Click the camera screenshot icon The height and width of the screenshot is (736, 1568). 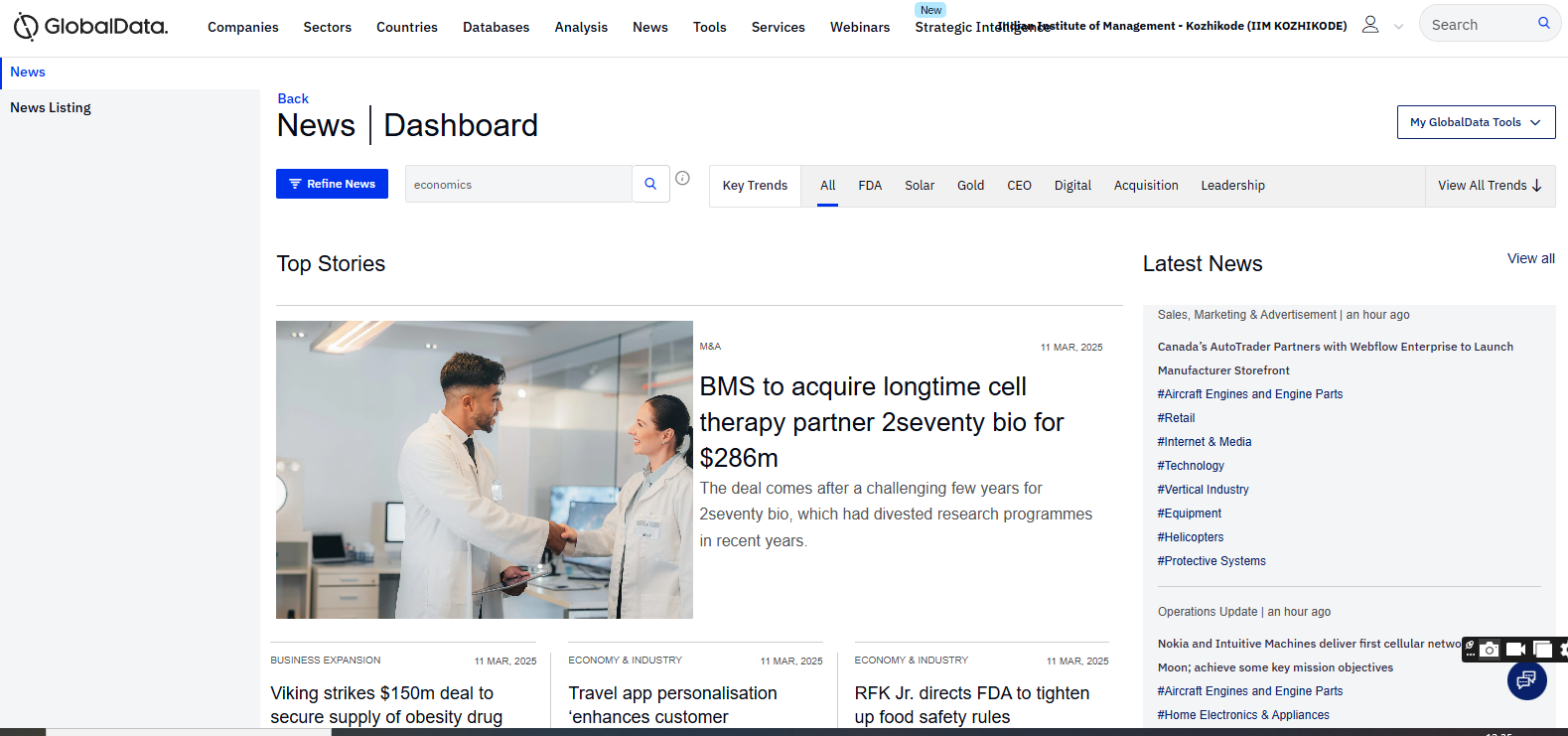point(1489,650)
